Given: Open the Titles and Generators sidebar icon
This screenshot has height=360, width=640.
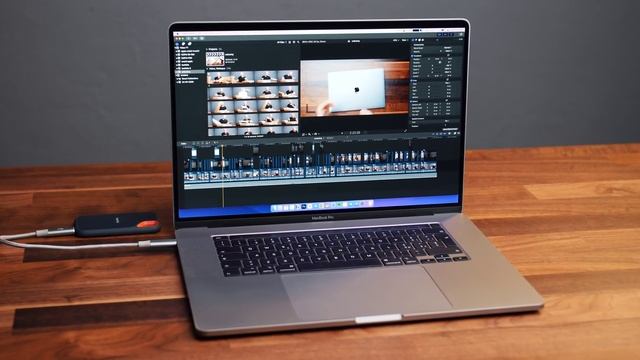Looking at the screenshot, I should point(189,44).
